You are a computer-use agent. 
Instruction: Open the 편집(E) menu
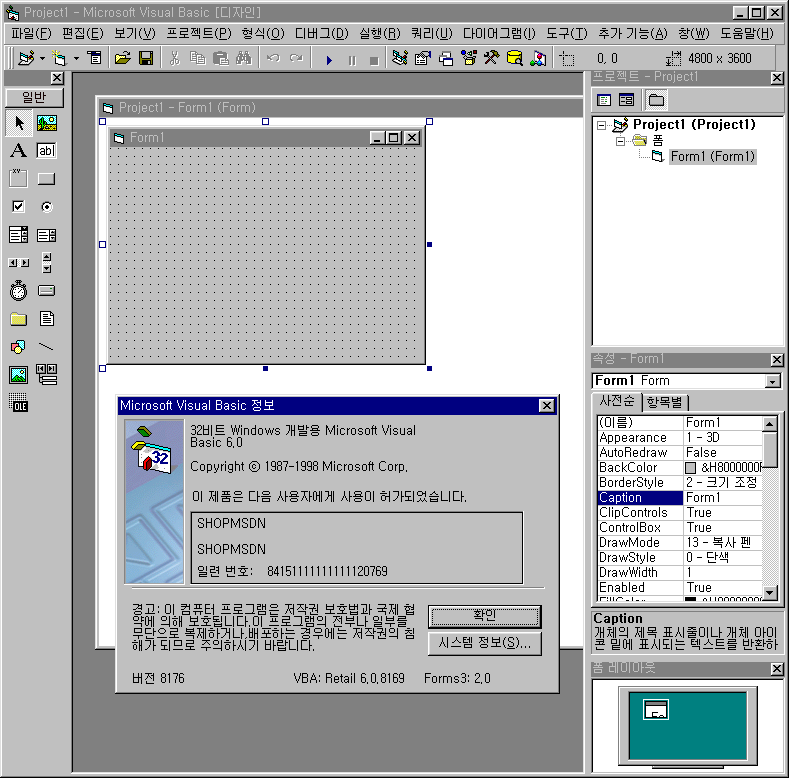pyautogui.click(x=83, y=34)
